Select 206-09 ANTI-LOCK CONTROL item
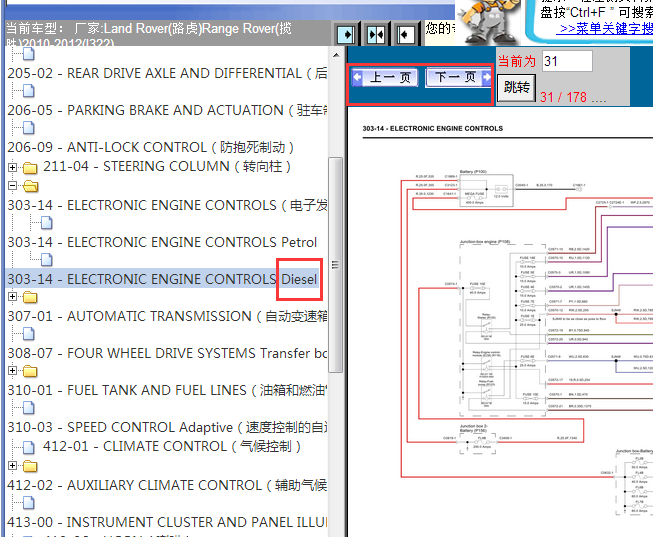 [150, 147]
